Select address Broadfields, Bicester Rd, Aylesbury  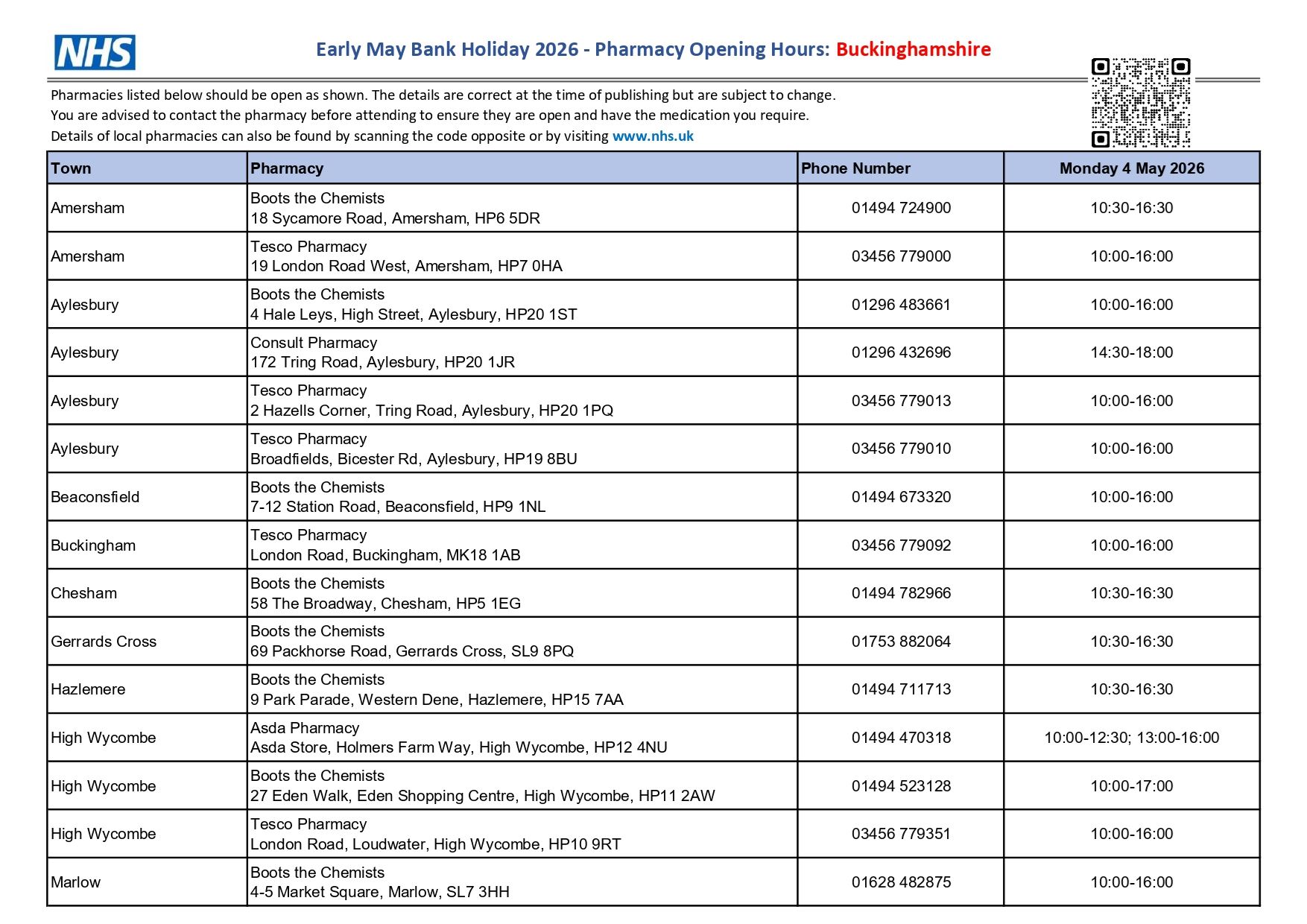414,459
